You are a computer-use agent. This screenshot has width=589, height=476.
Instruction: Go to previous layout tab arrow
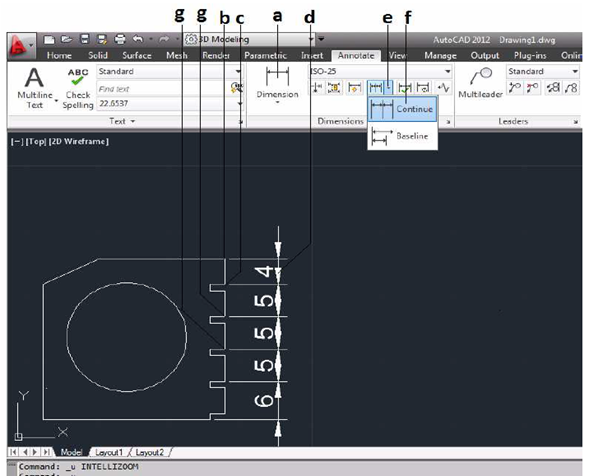point(25,452)
